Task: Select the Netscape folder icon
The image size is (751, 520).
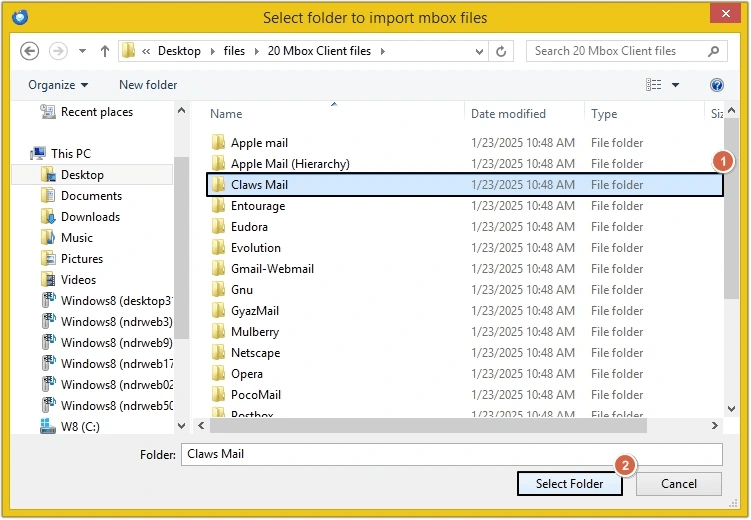Action: pyautogui.click(x=218, y=353)
